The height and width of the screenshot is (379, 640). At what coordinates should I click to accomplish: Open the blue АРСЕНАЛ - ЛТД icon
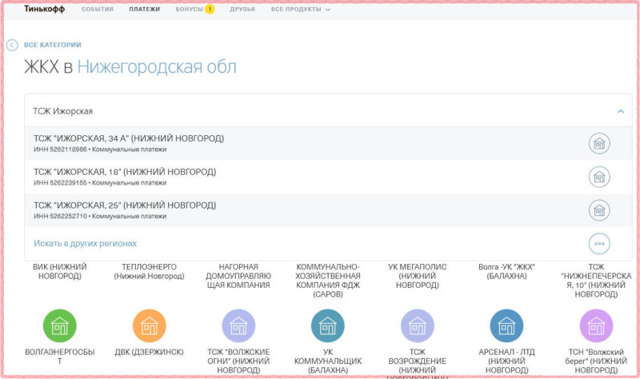pyautogui.click(x=507, y=326)
